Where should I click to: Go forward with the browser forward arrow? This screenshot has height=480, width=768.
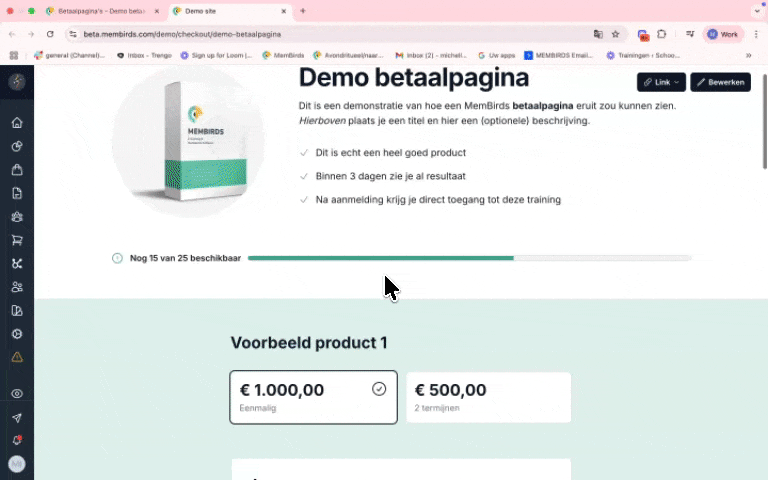[x=31, y=34]
